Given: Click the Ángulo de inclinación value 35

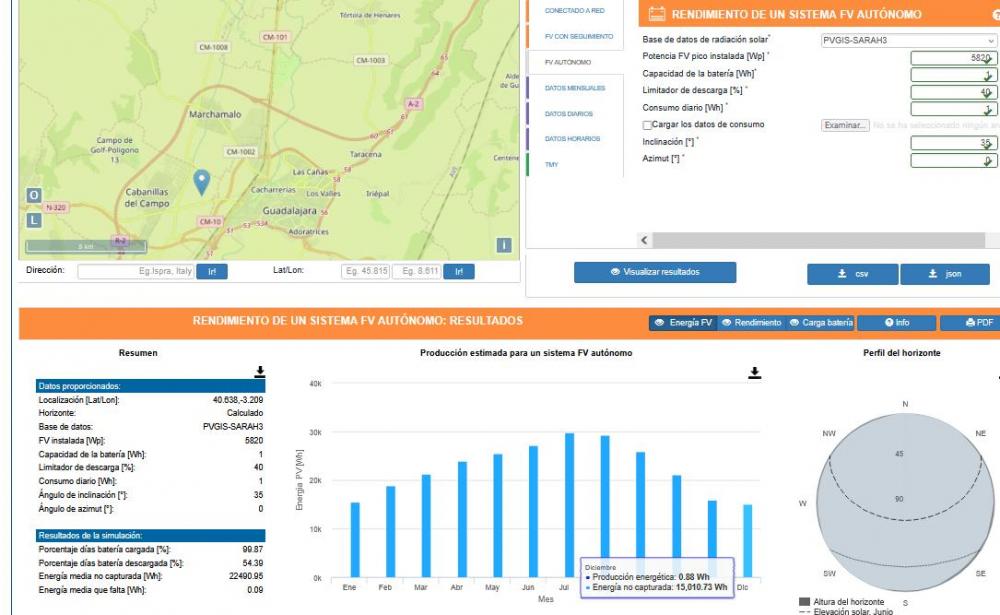Looking at the screenshot, I should pos(258,495).
